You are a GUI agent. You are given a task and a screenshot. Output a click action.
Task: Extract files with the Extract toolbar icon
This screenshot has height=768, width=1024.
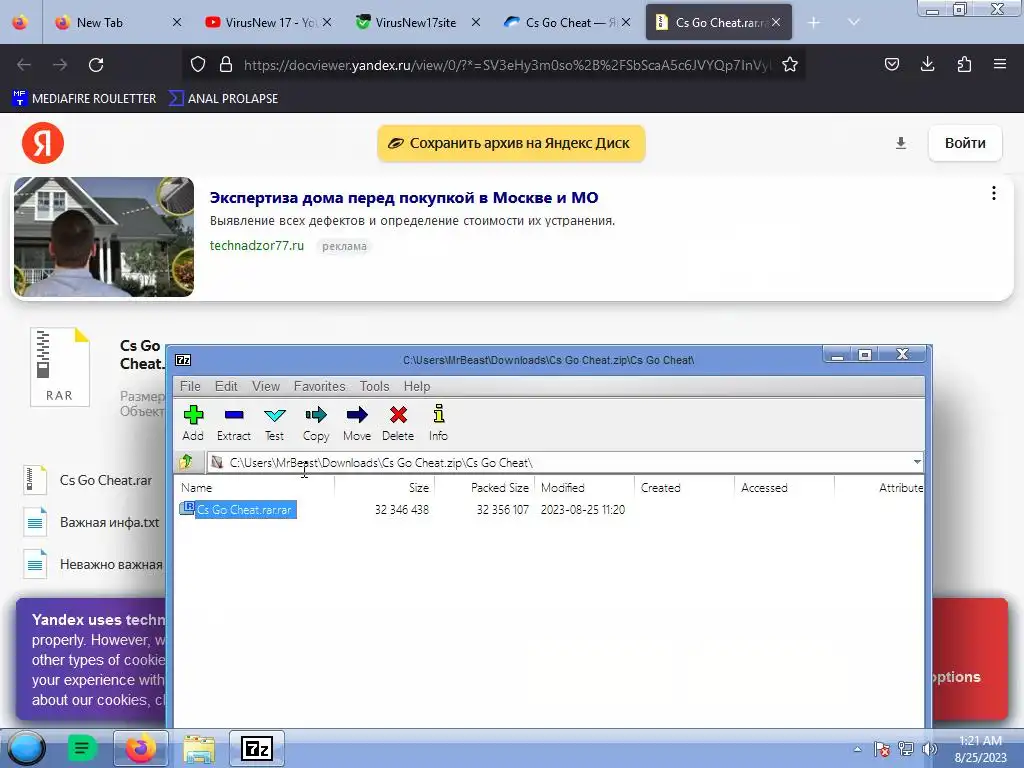coord(234,423)
